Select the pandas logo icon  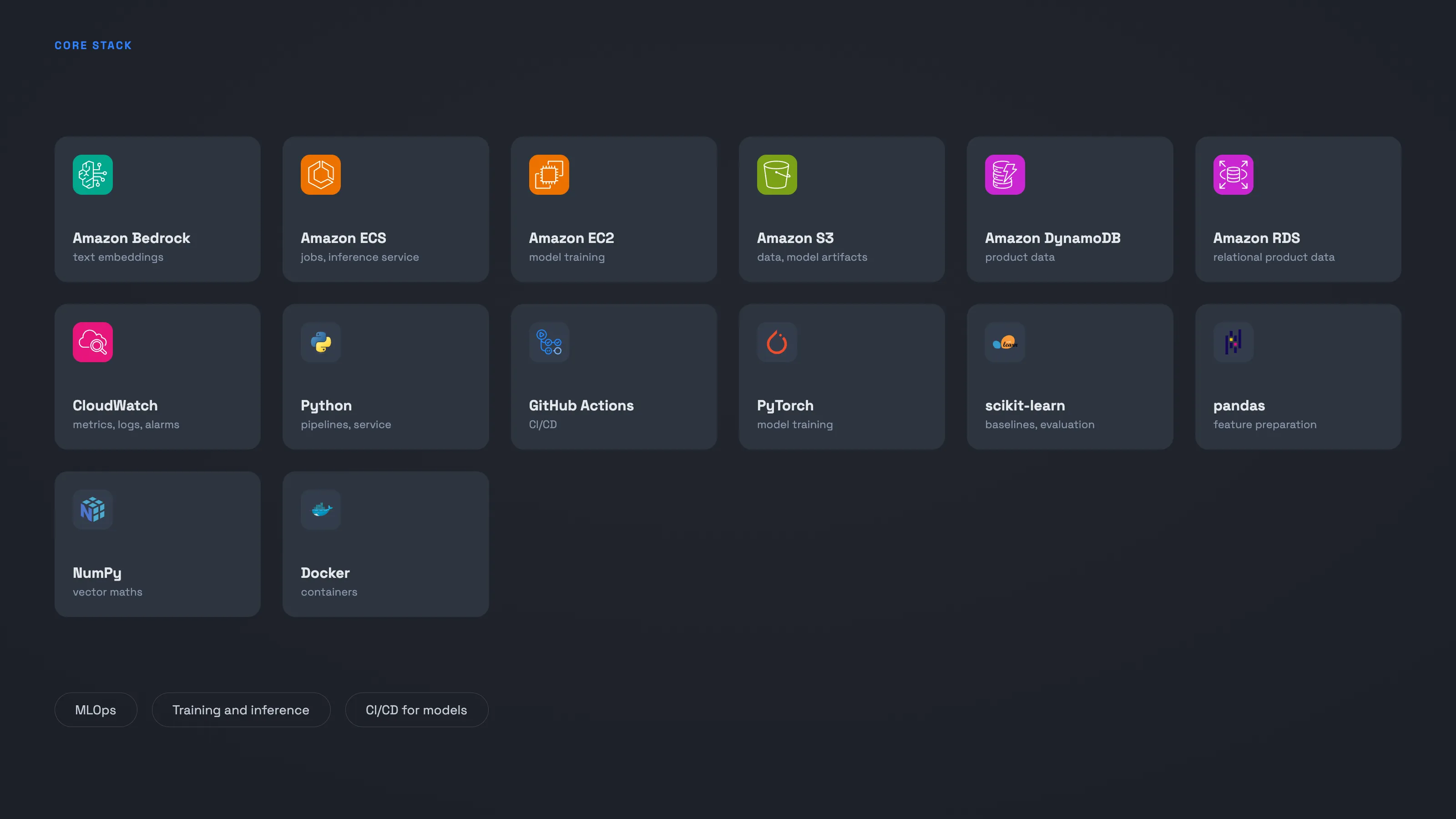pyautogui.click(x=1234, y=342)
